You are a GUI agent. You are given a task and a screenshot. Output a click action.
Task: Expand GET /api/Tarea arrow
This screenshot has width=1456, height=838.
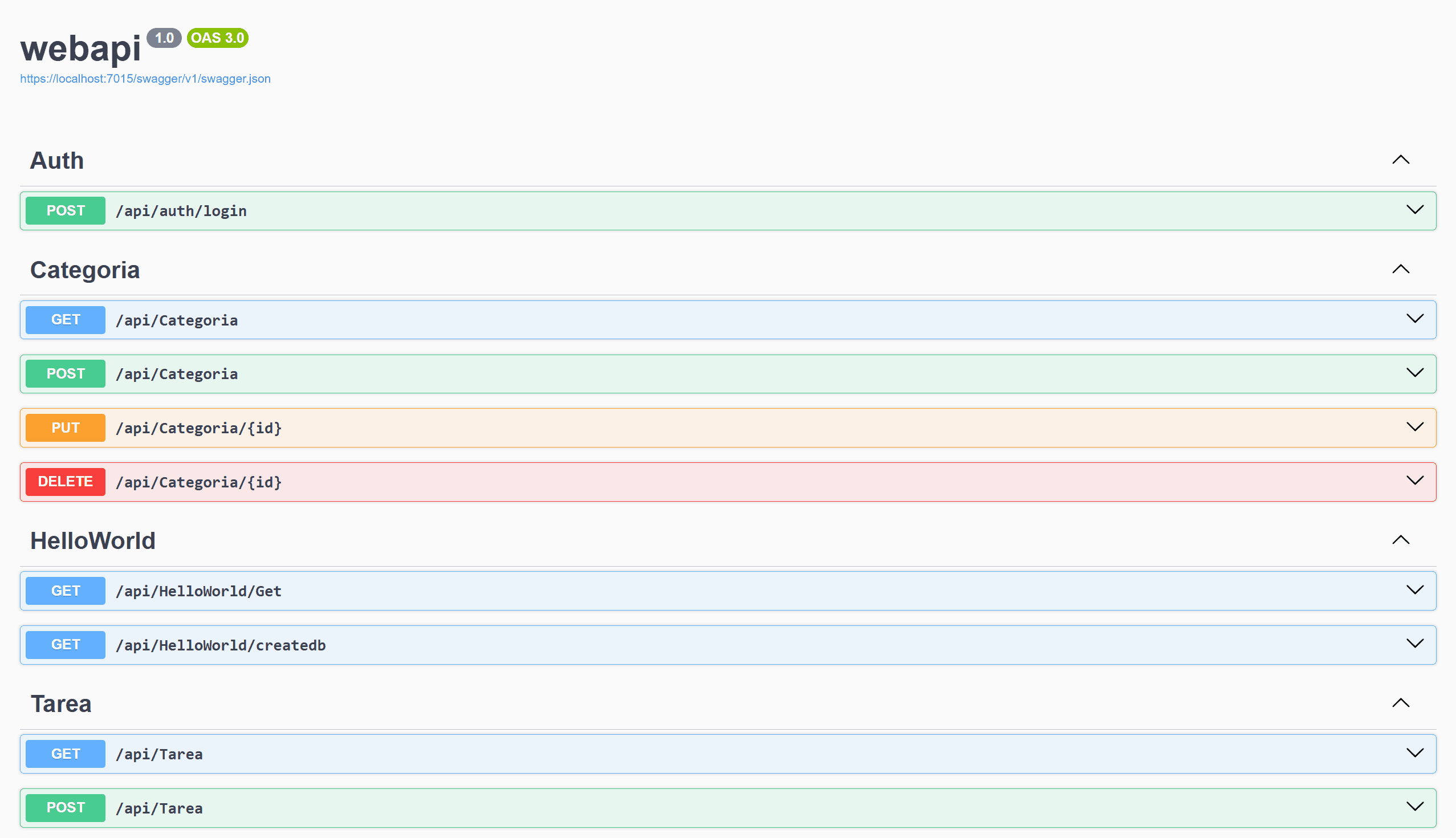coord(1414,752)
